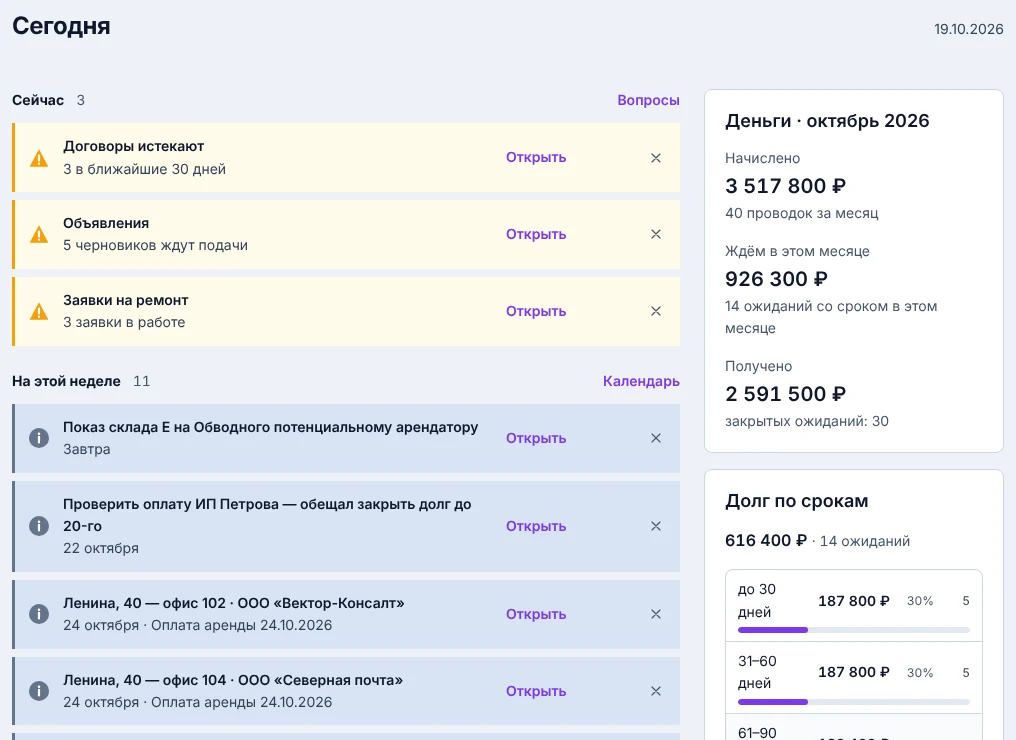Open the Заявки на ремонт alert

click(x=536, y=311)
